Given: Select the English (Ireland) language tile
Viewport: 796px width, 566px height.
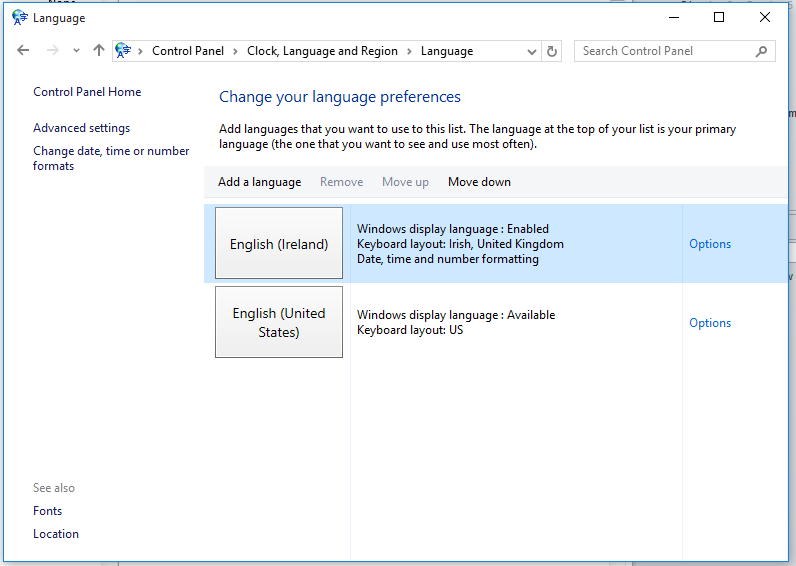Looking at the screenshot, I should [279, 243].
